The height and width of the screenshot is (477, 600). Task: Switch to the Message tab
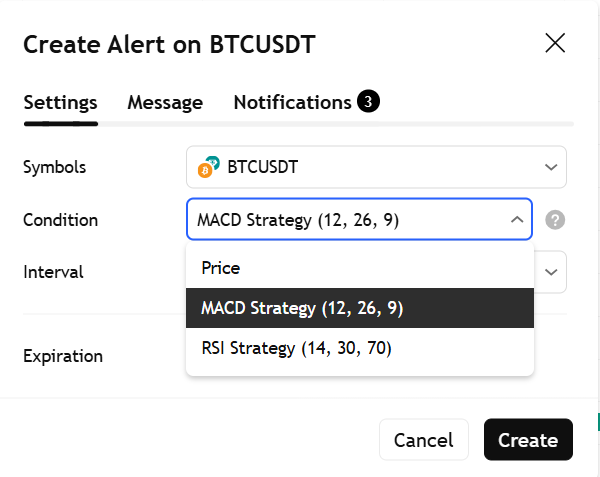point(165,102)
